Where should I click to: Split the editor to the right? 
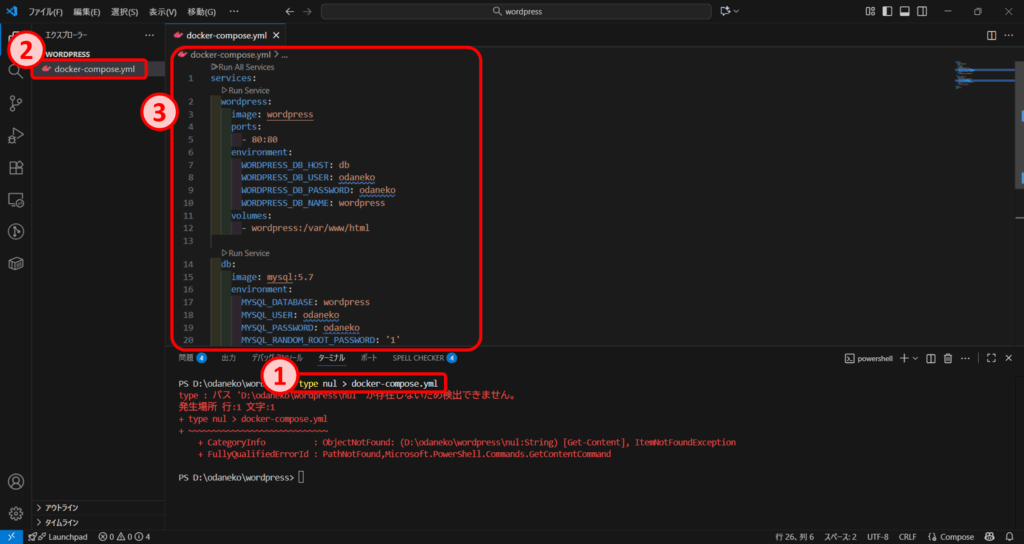click(991, 35)
